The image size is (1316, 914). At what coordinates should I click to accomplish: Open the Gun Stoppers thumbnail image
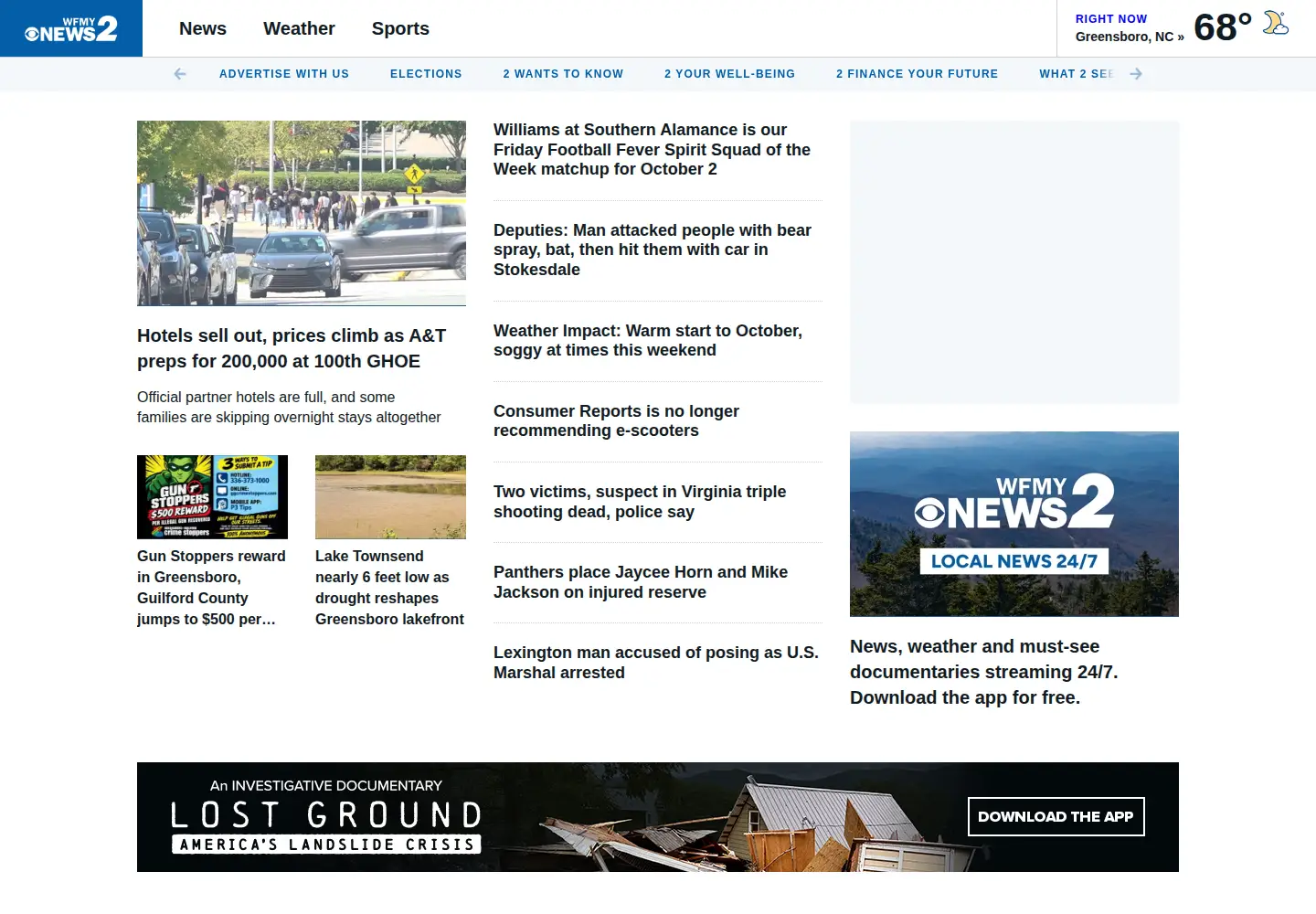click(212, 497)
